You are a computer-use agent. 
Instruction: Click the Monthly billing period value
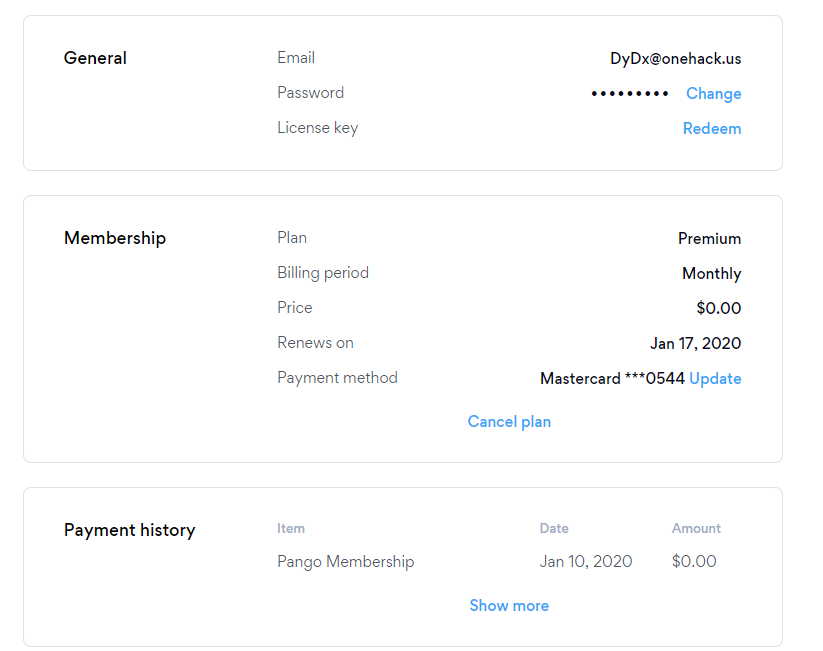711,273
